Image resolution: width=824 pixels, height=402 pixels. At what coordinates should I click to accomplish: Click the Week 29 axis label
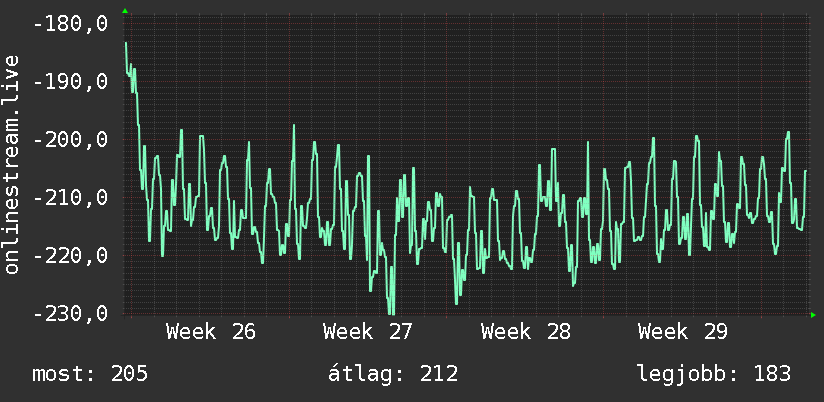(x=683, y=332)
